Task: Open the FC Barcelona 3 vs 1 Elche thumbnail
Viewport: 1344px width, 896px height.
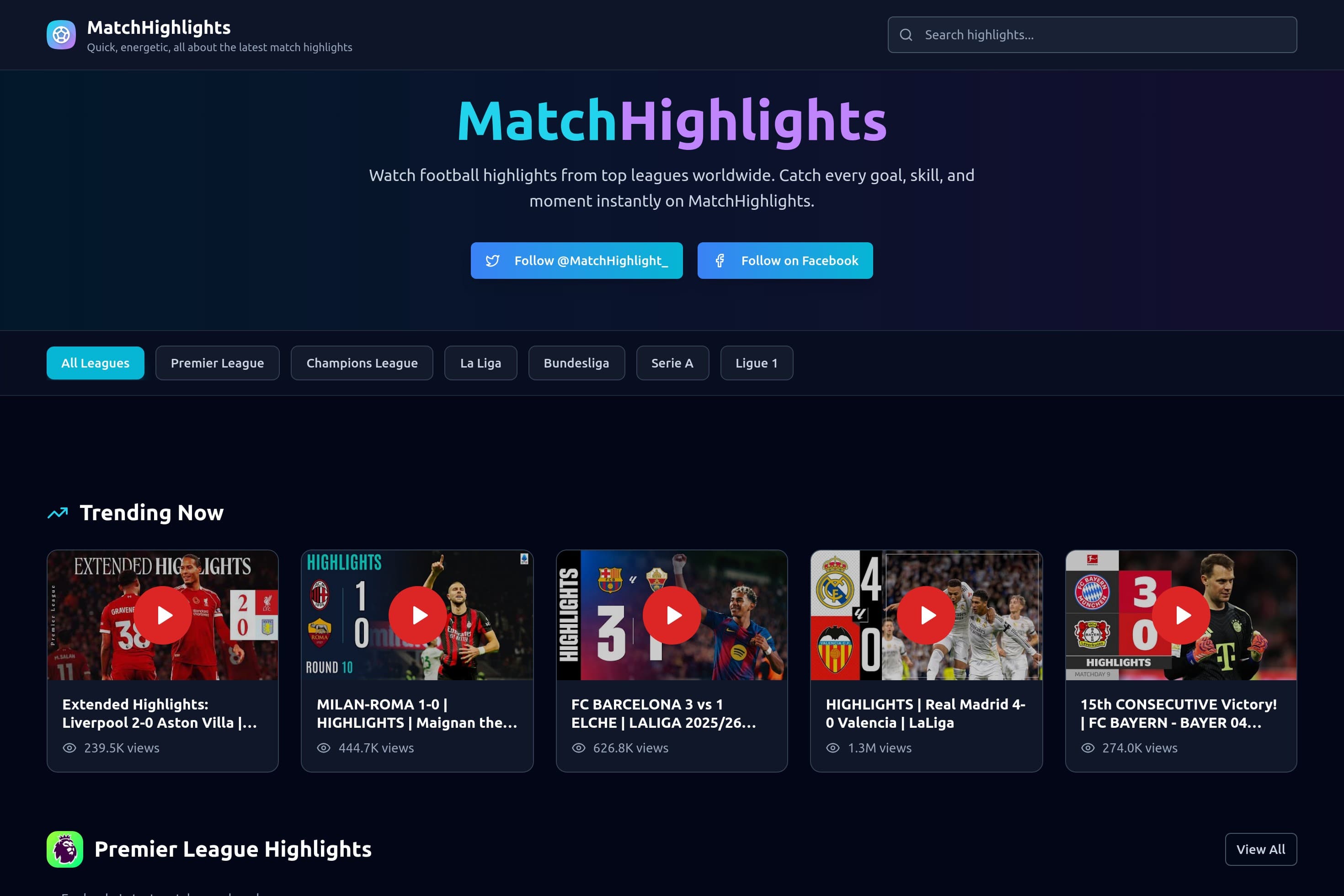Action: (672, 615)
